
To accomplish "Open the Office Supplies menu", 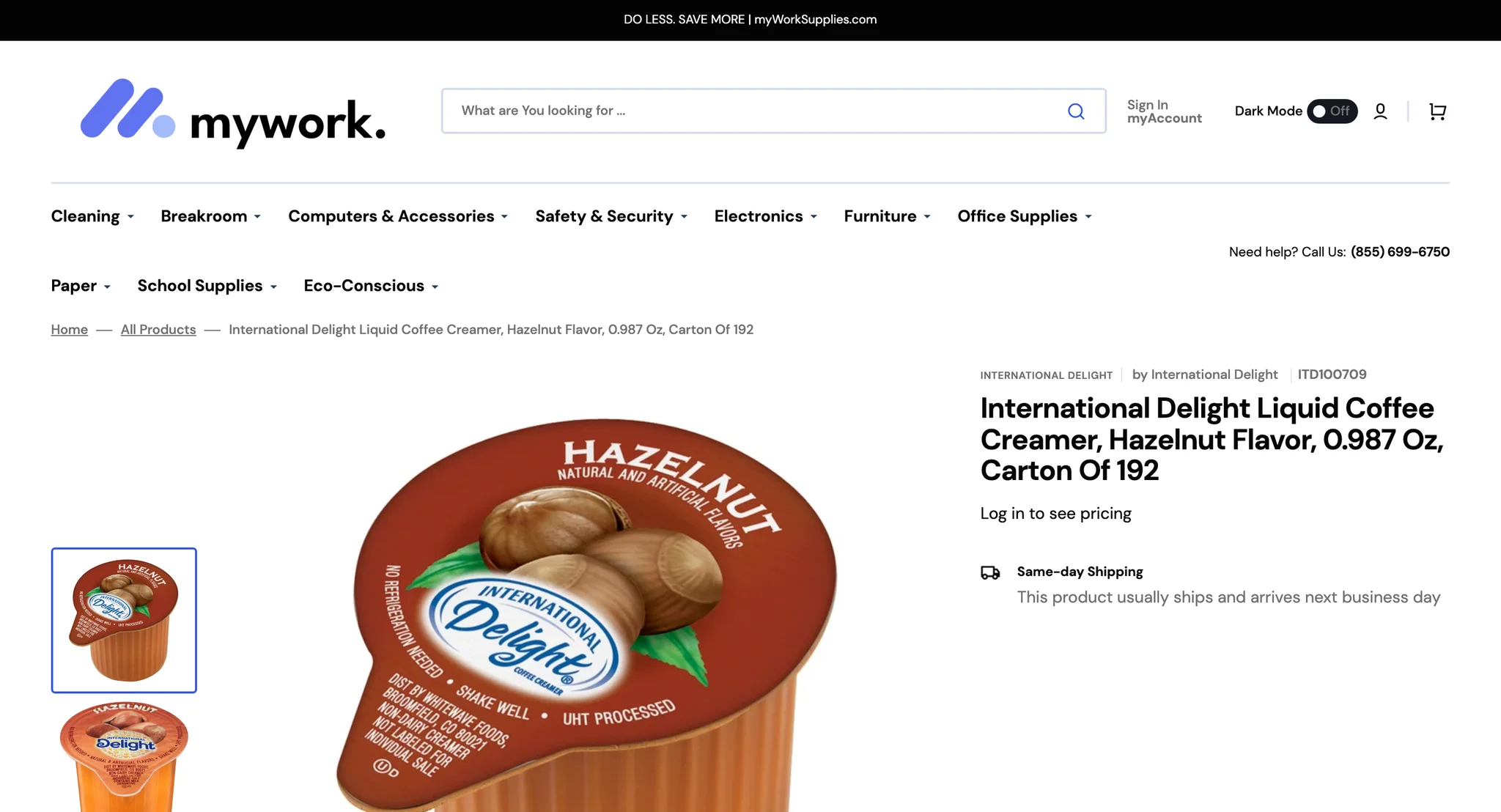I will 1025,216.
